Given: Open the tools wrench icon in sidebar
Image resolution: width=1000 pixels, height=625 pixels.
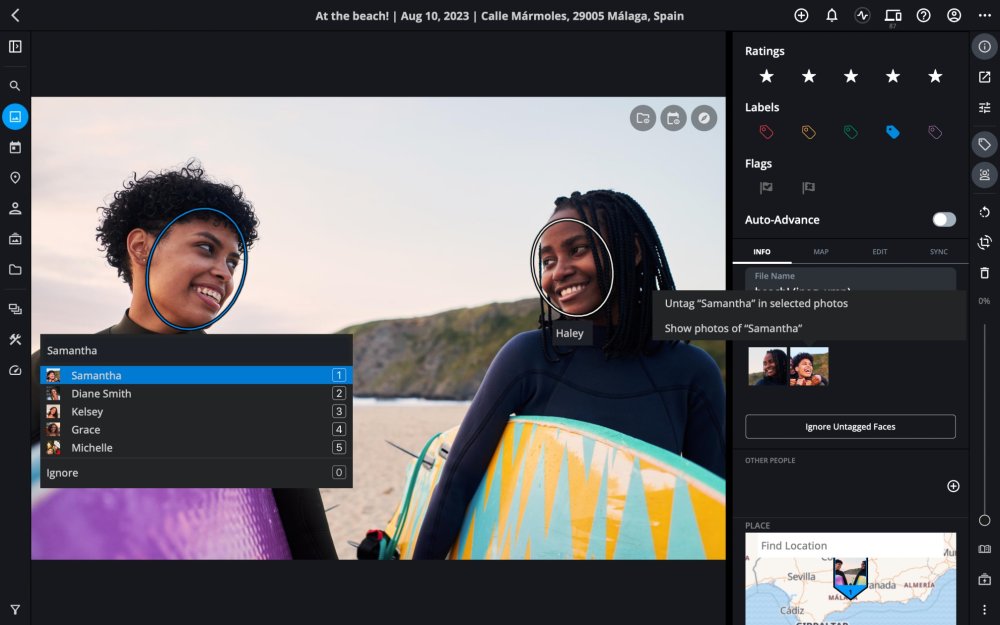Looking at the screenshot, I should pyautogui.click(x=15, y=339).
